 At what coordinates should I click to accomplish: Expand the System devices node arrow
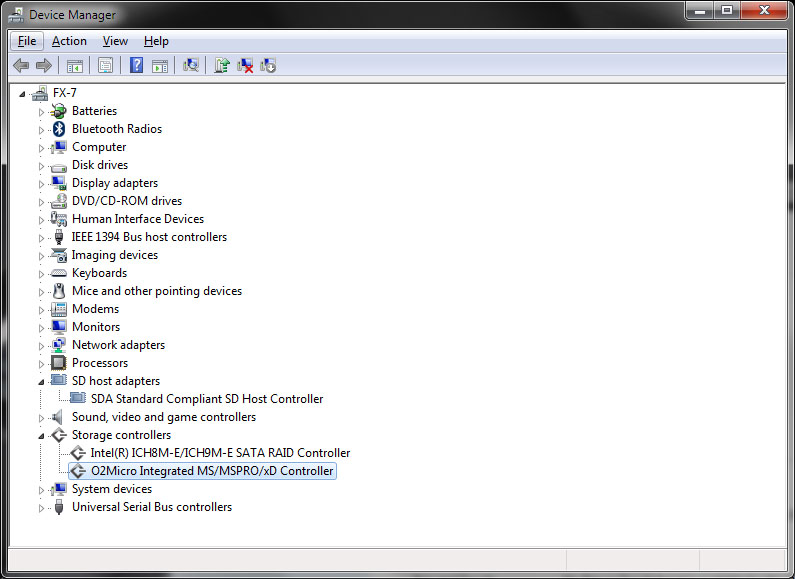41,490
